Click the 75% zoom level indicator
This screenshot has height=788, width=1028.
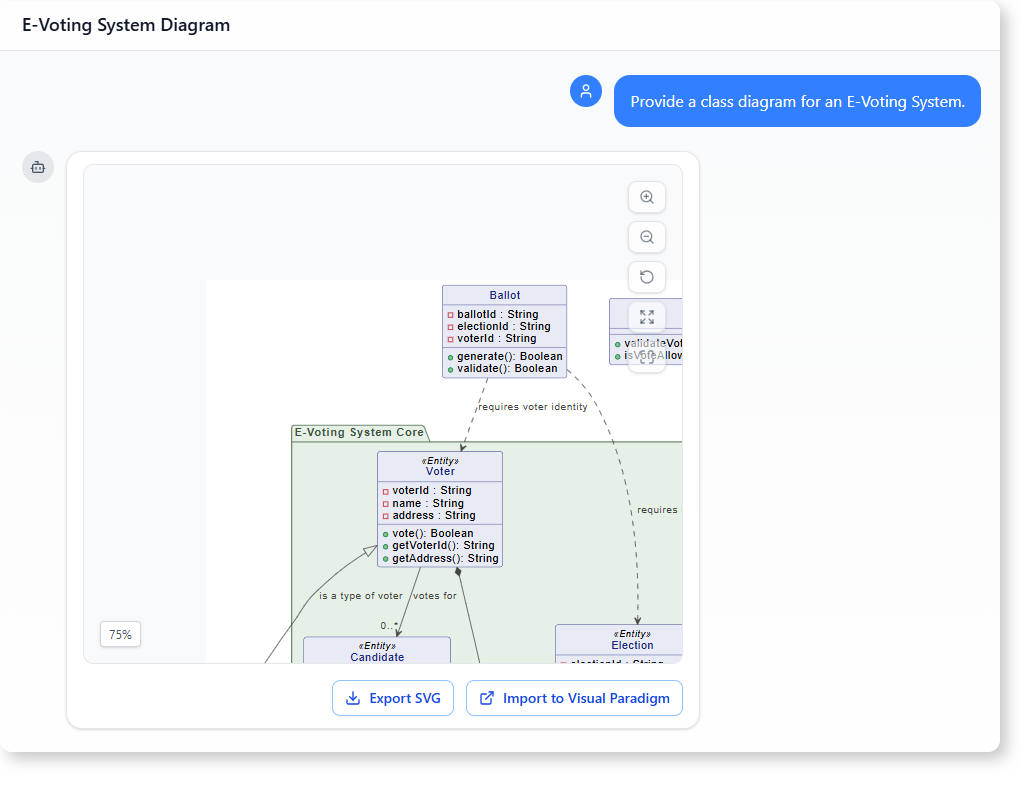[120, 634]
